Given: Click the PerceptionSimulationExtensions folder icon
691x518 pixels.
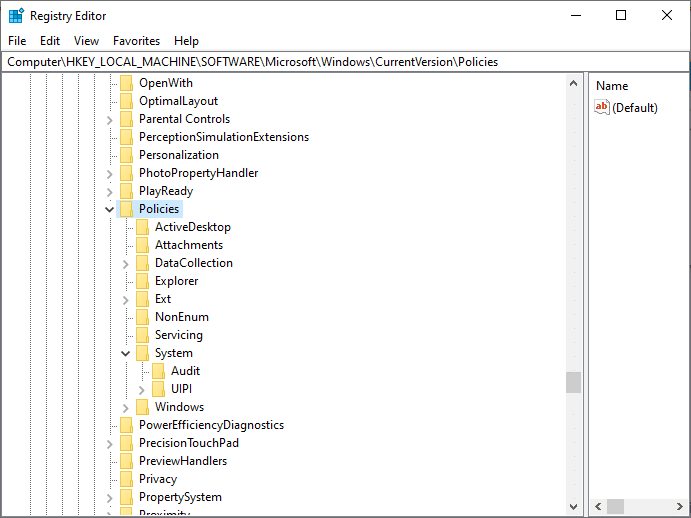Looking at the screenshot, I should 126,137.
